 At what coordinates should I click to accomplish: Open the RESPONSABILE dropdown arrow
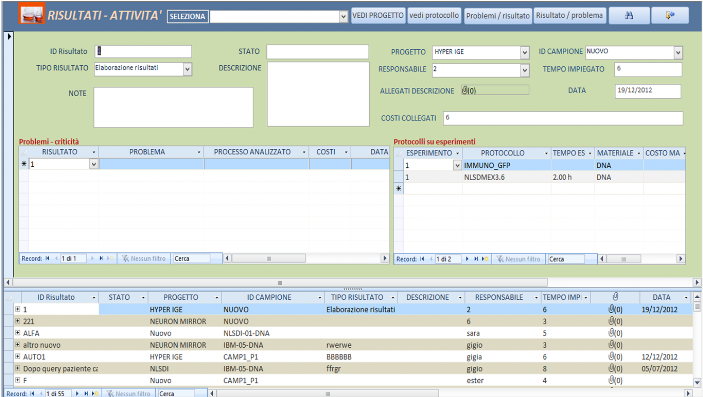[525, 70]
